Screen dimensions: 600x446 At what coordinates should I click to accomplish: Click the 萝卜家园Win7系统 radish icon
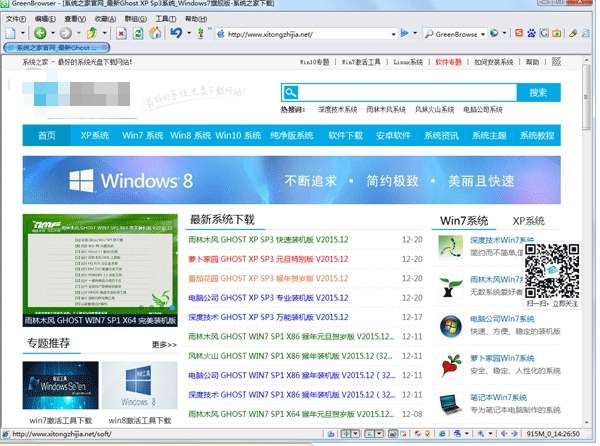(x=450, y=366)
